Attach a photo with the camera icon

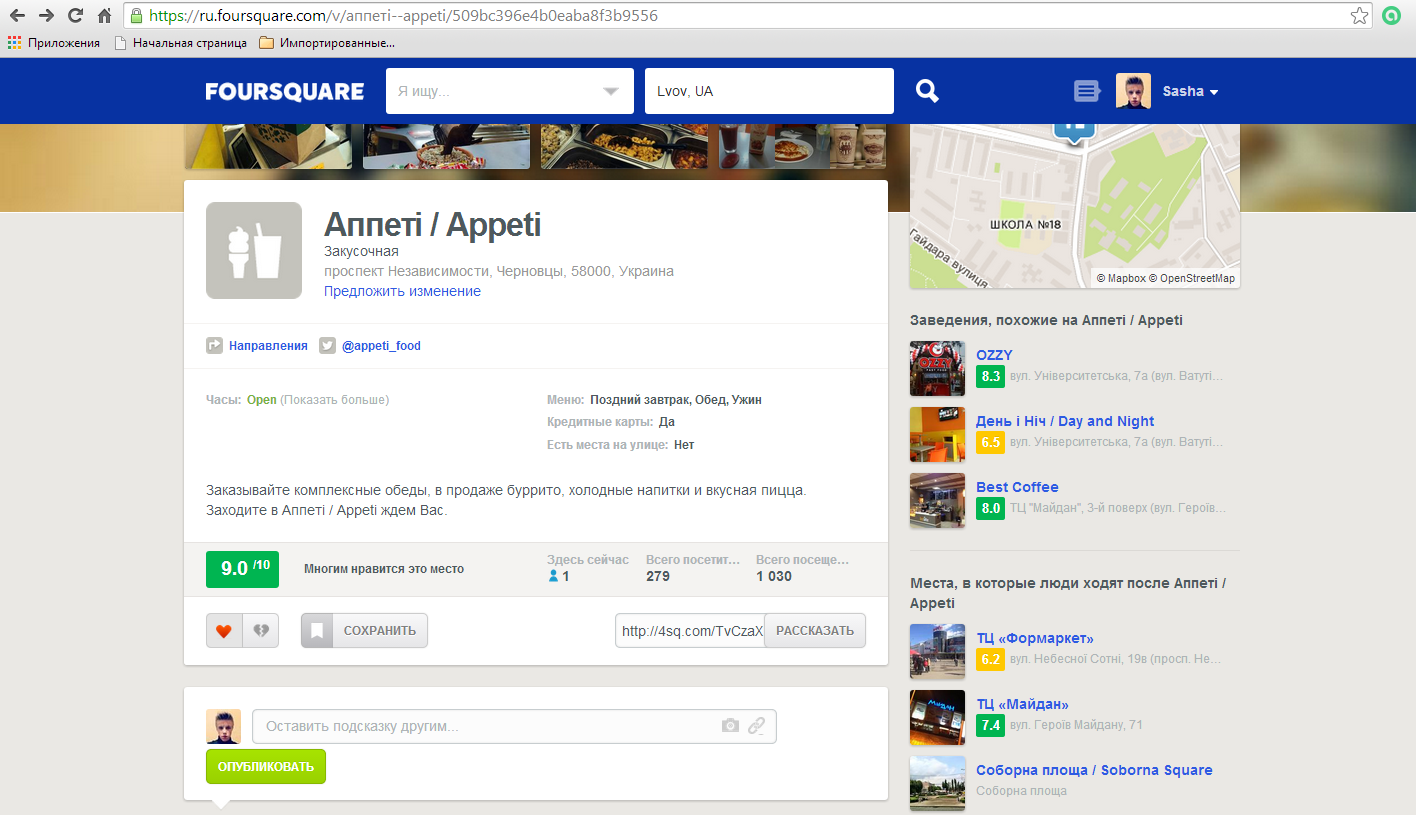click(x=730, y=726)
